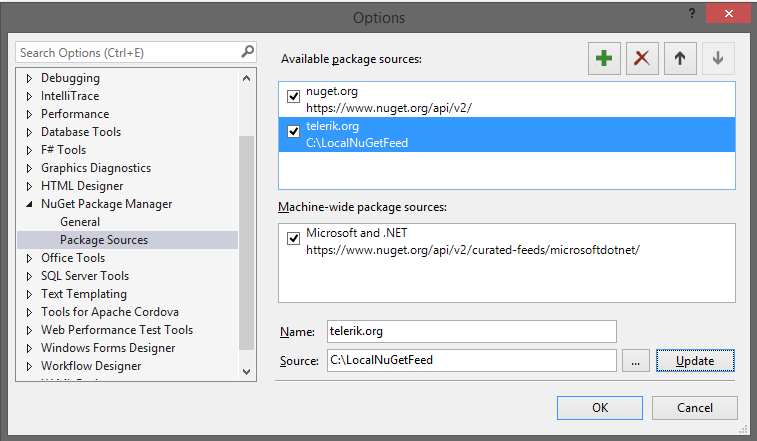Image resolution: width=757 pixels, height=441 pixels.
Task: Toggle the telerik.org source checkbox
Action: (x=294, y=131)
